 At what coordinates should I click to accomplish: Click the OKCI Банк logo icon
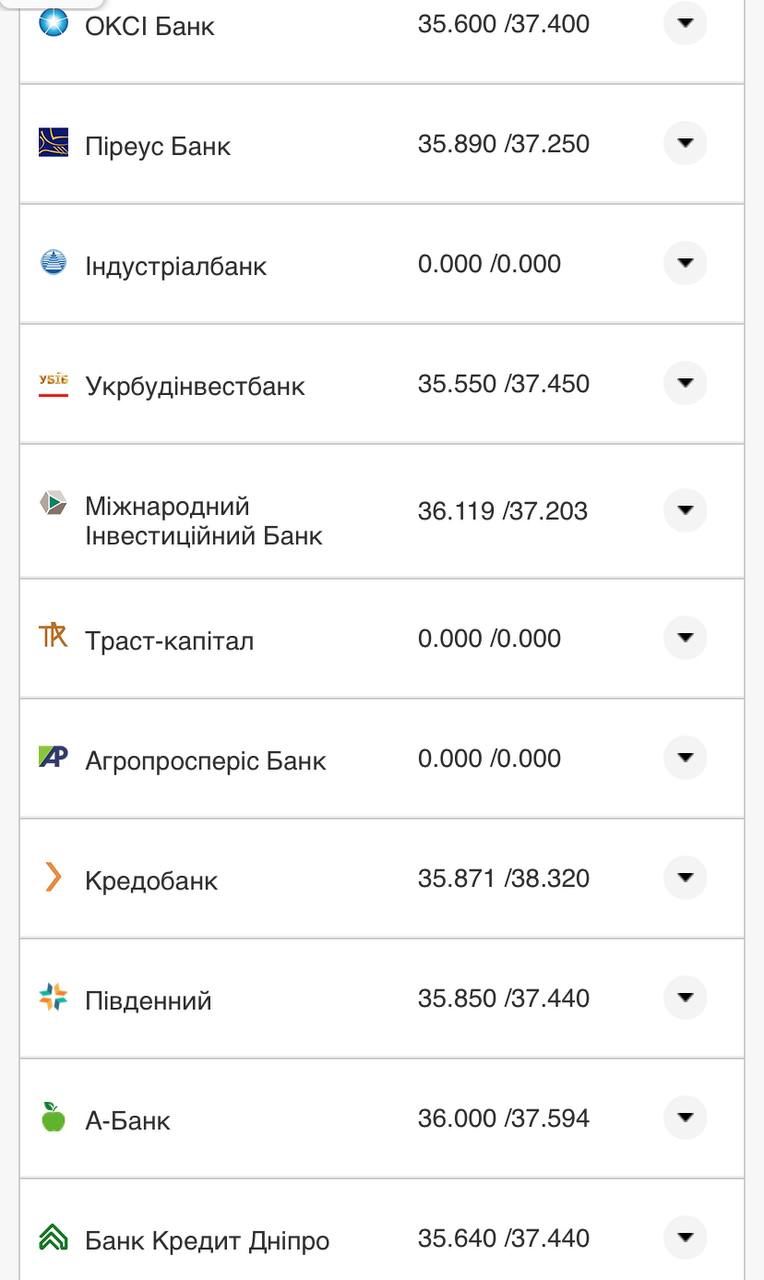point(52,24)
